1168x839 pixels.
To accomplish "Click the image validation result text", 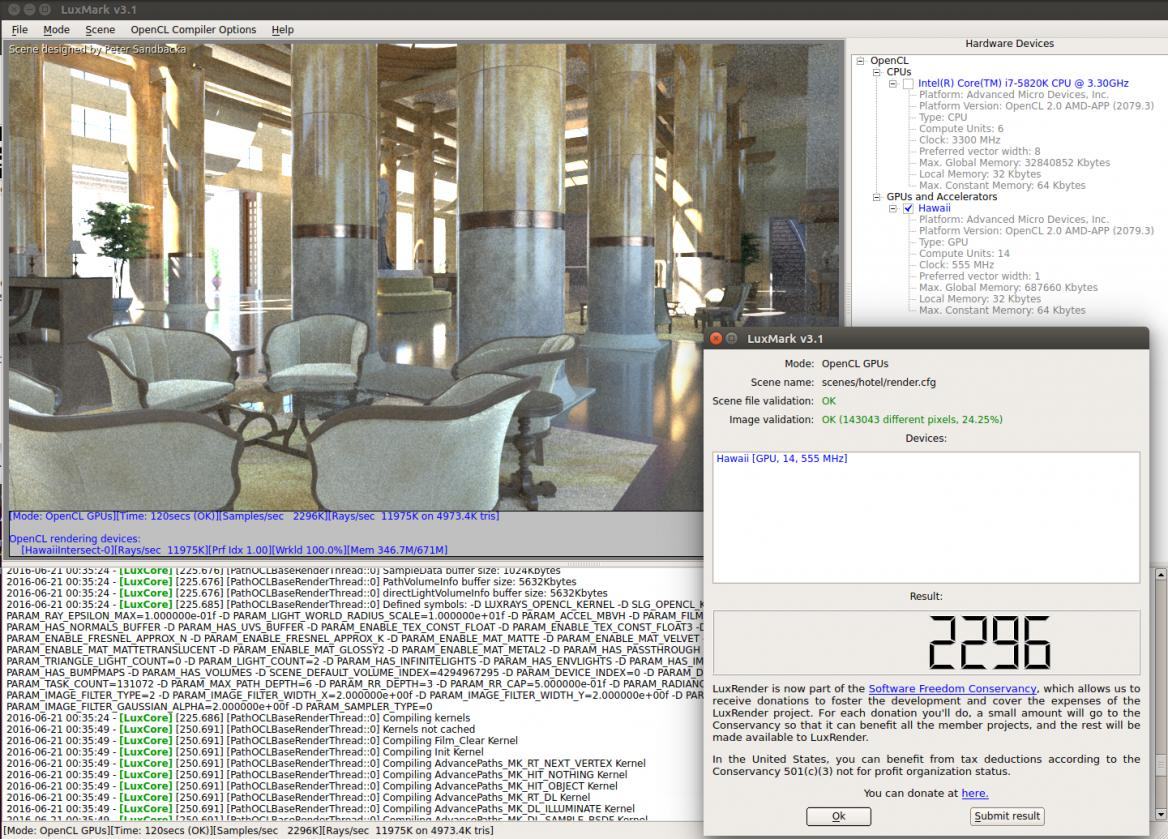I will pos(912,420).
